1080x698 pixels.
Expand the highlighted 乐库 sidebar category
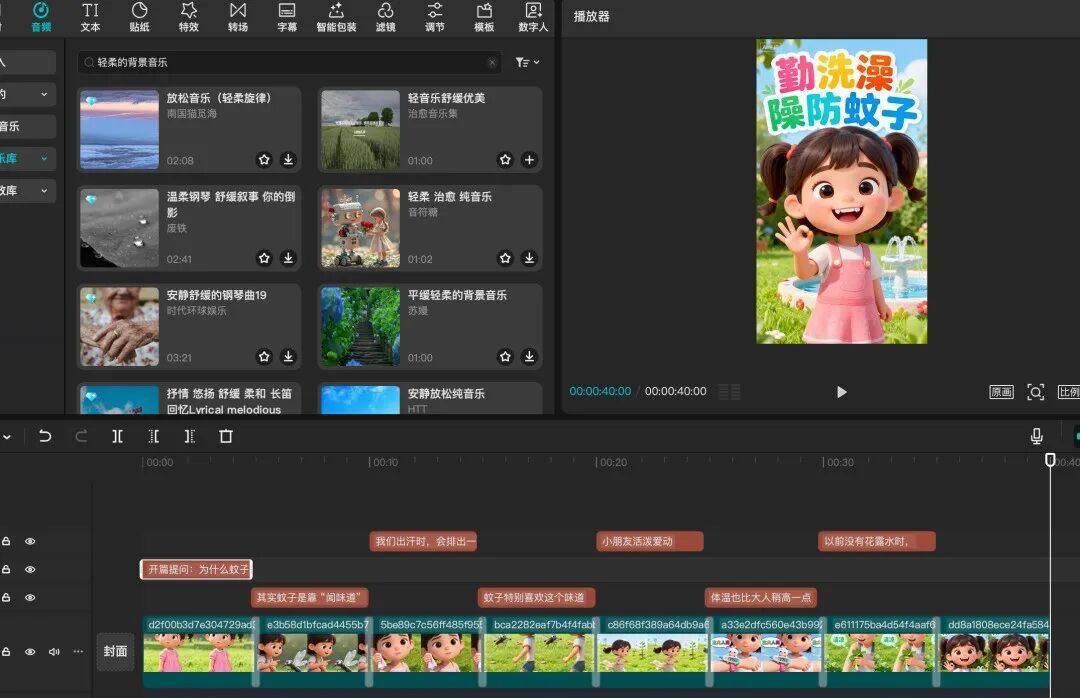coord(44,158)
